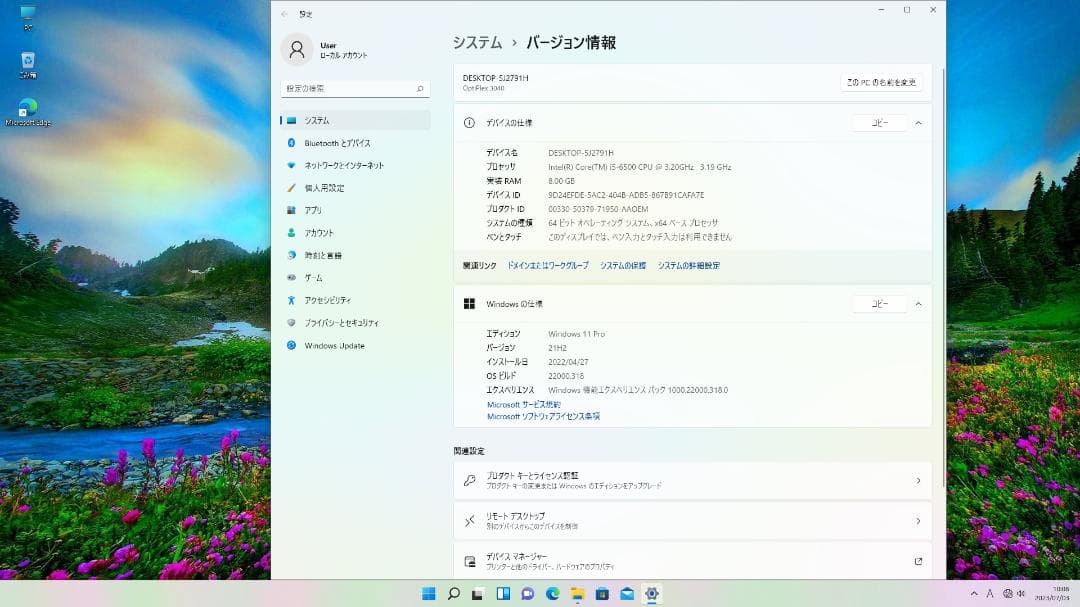Click the User account avatar
Image resolution: width=1080 pixels, height=607 pixels.
pos(296,49)
